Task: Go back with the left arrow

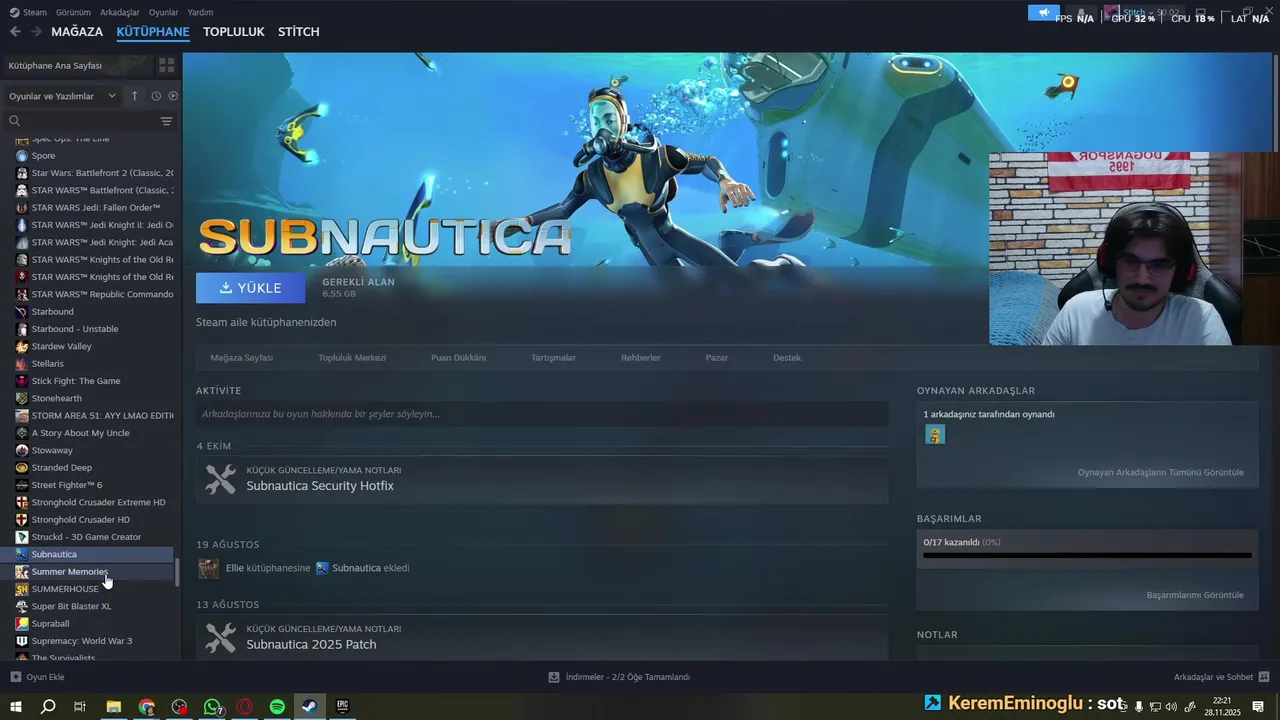Action: (15, 32)
